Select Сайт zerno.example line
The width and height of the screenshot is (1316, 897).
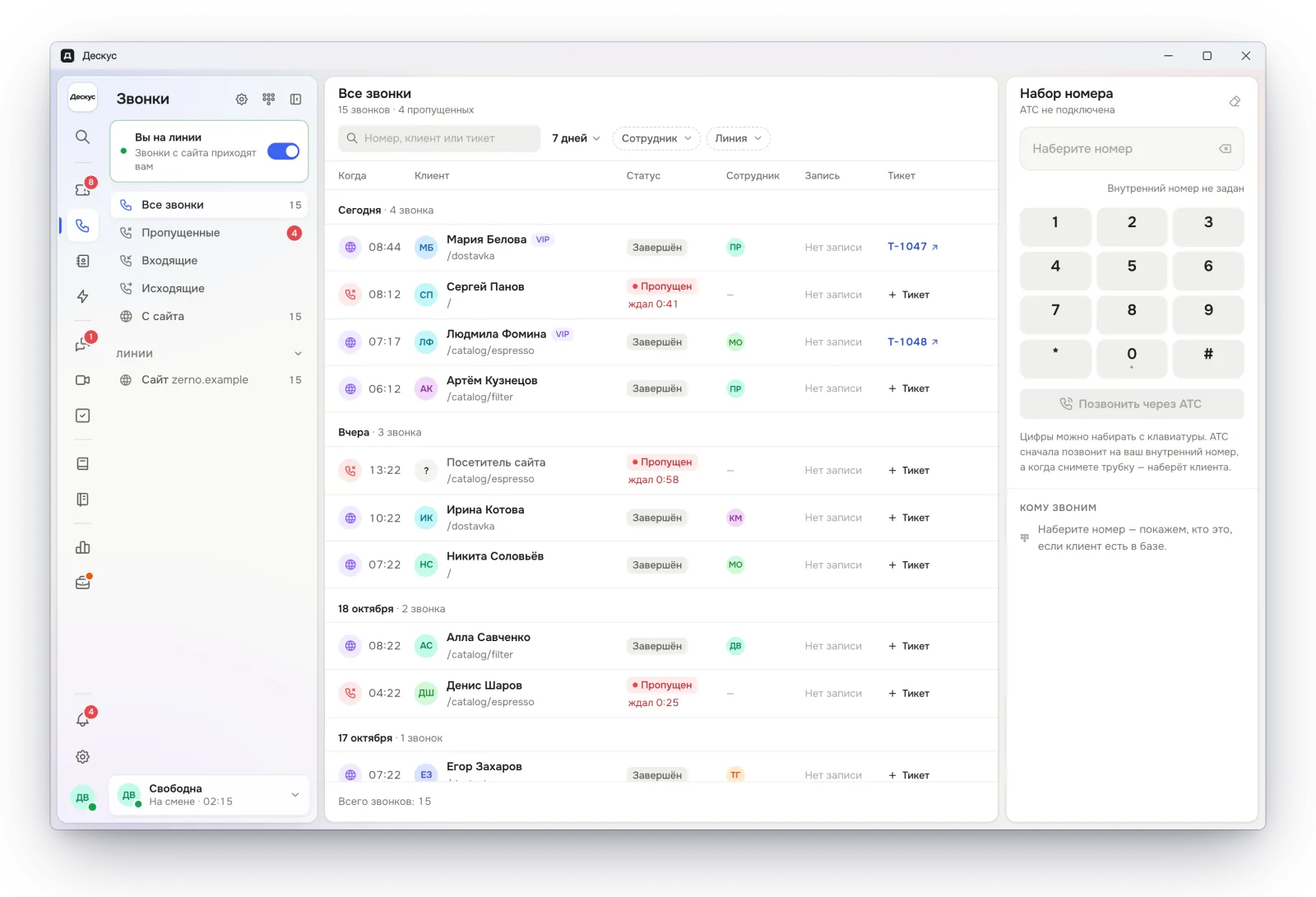210,380
